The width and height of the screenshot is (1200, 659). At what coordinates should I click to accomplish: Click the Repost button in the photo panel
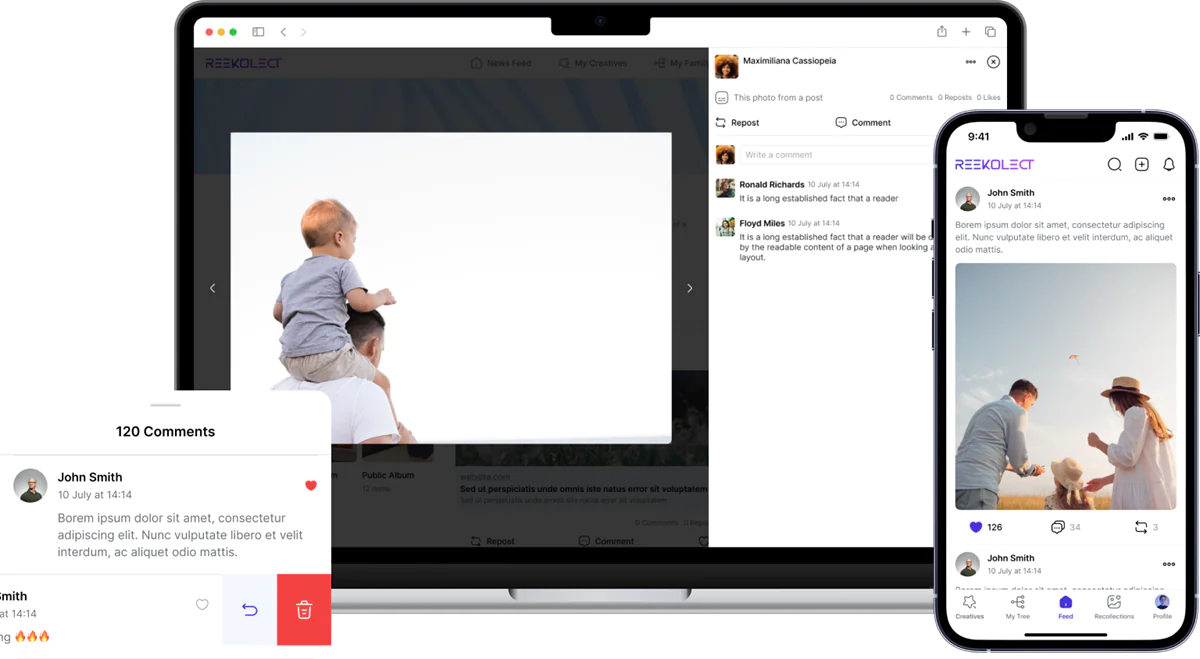tap(737, 123)
